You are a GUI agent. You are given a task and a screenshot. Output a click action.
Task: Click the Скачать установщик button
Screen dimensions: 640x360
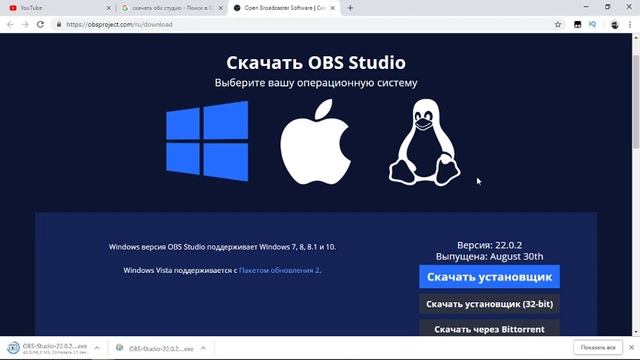[489, 277]
